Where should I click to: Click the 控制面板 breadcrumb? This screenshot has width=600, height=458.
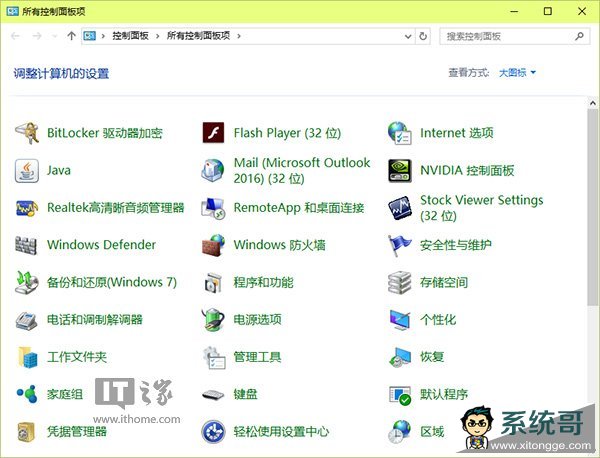click(130, 36)
